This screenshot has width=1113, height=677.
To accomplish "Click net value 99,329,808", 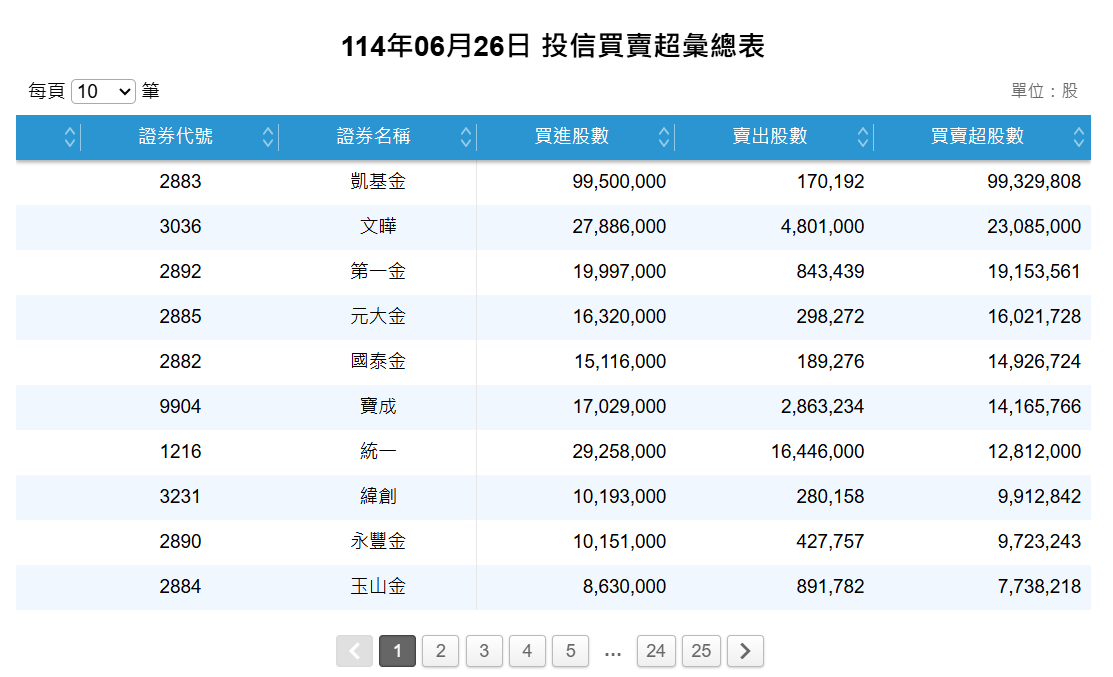I will (x=1034, y=182).
